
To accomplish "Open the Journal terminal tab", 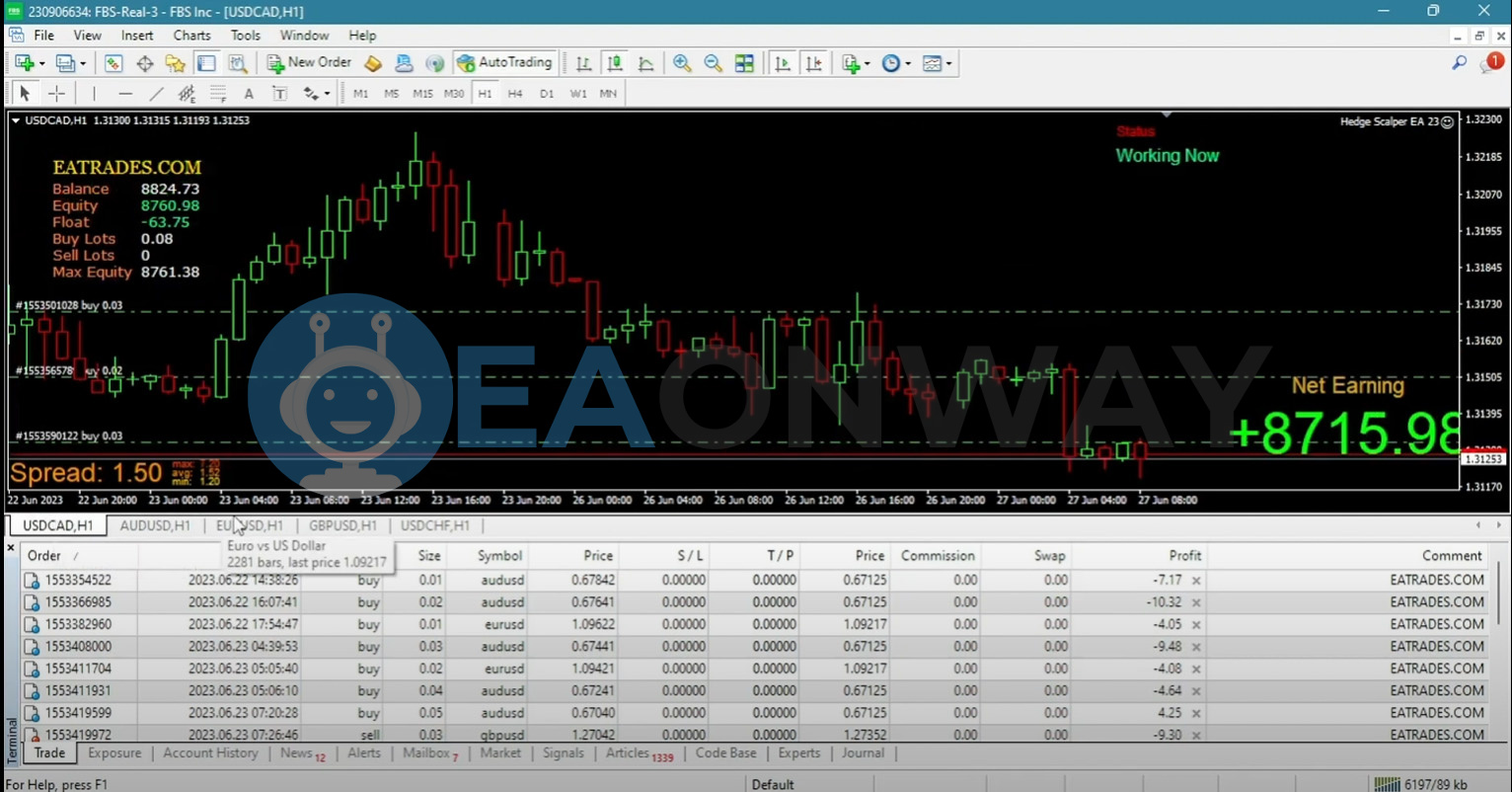I will point(863,752).
